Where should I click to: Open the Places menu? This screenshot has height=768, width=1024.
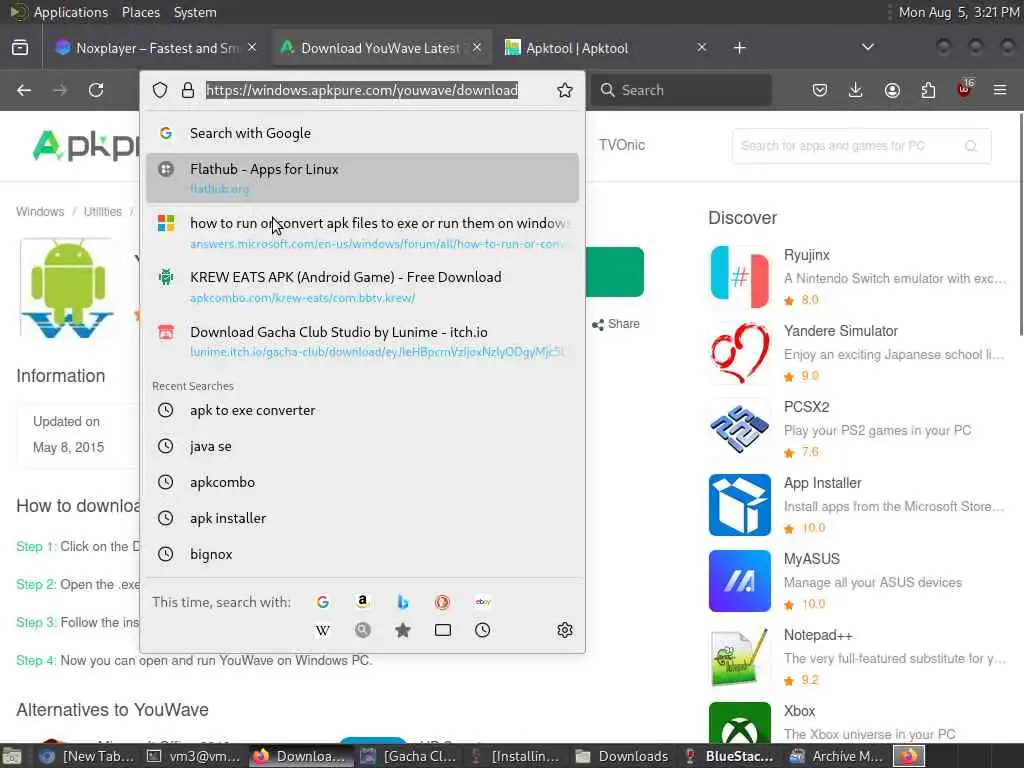click(x=141, y=12)
